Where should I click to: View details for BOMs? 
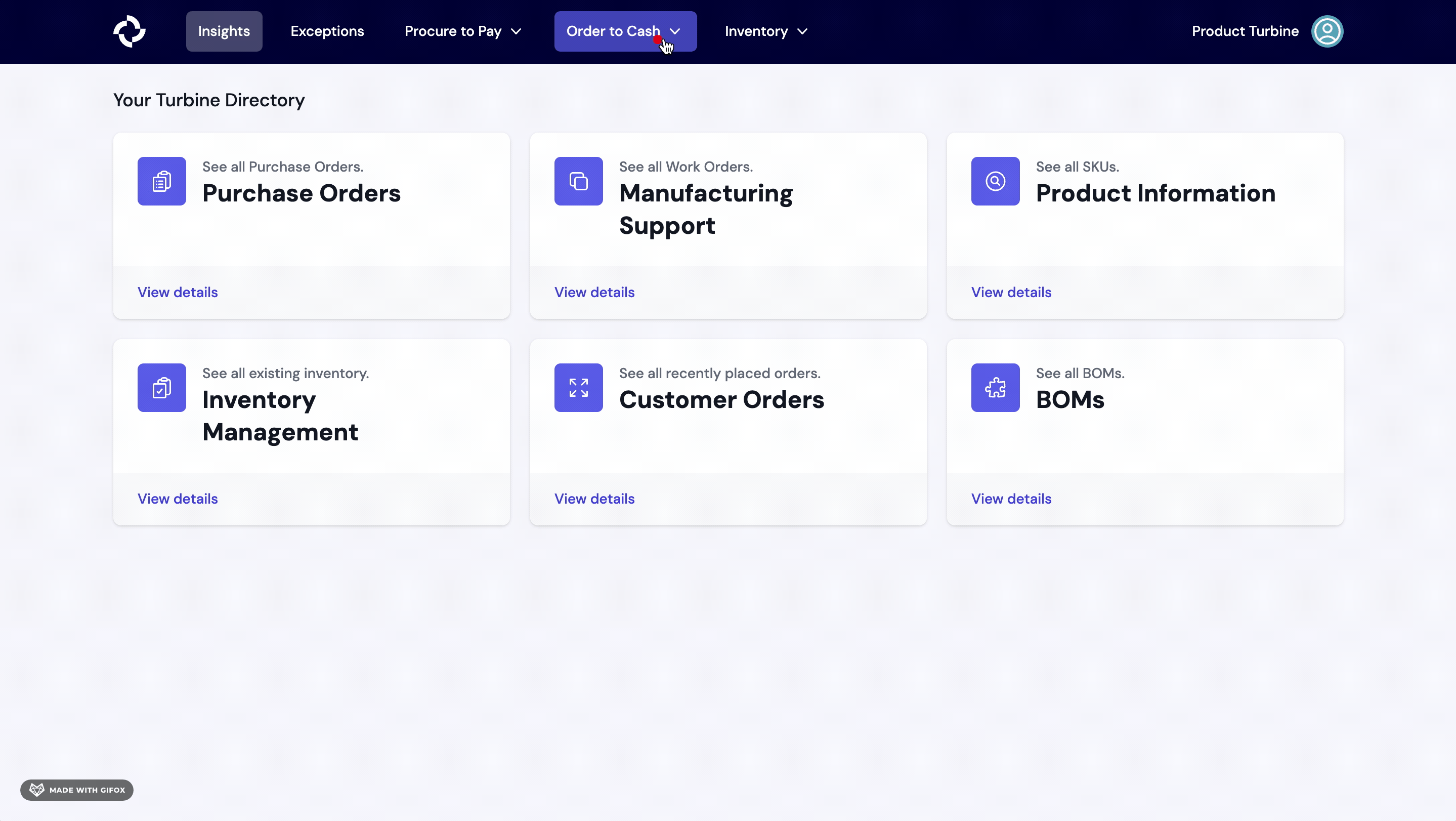(1011, 498)
